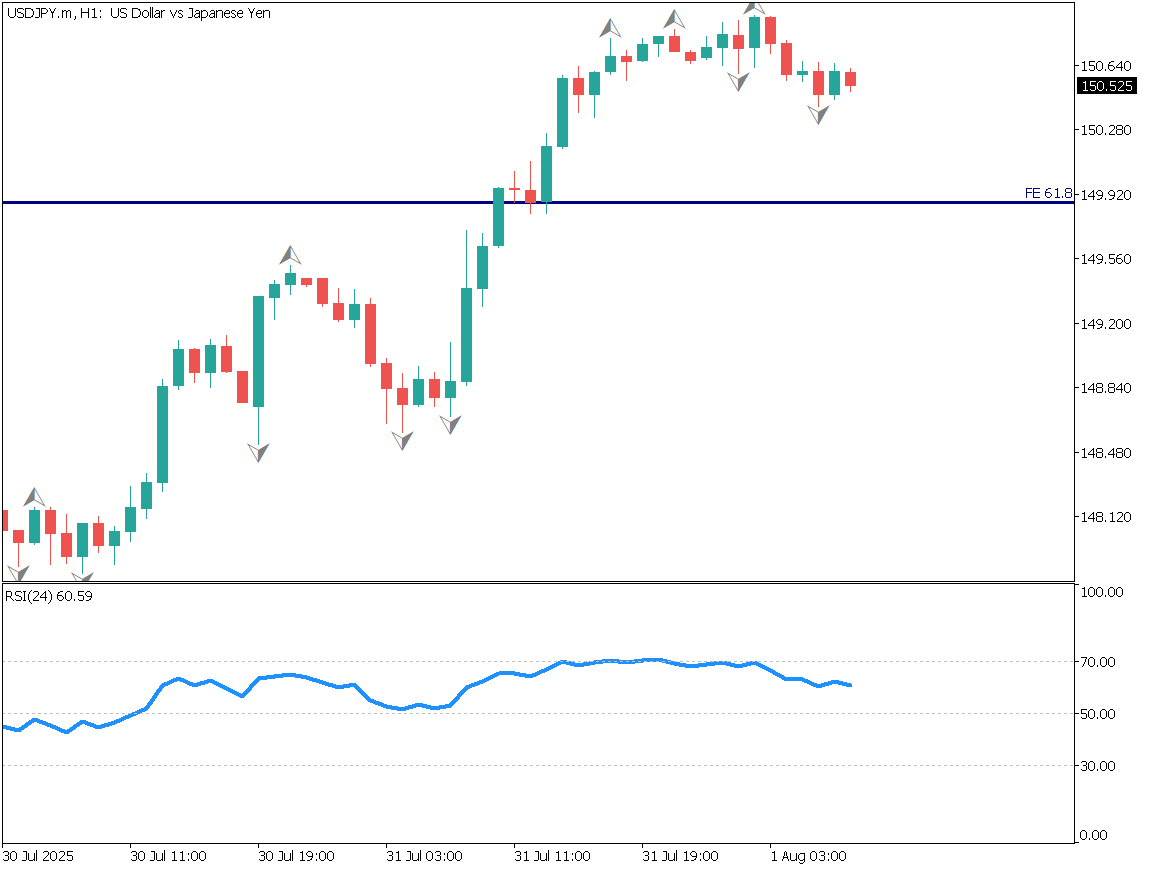
Task: Select the down fractal arrow below the 150.525 candles
Action: 819,114
